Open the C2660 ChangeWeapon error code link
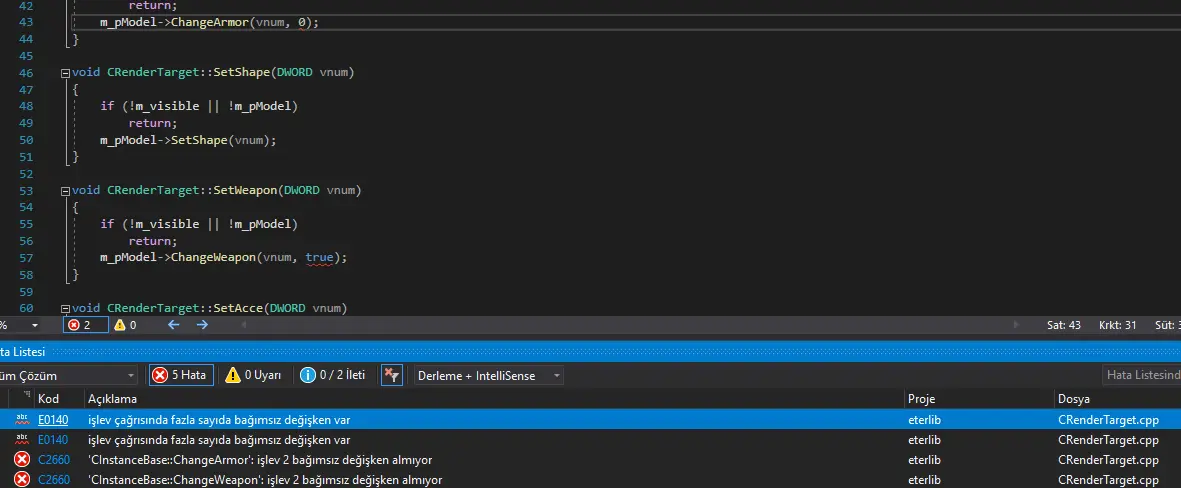This screenshot has height=488, width=1181. [53, 480]
